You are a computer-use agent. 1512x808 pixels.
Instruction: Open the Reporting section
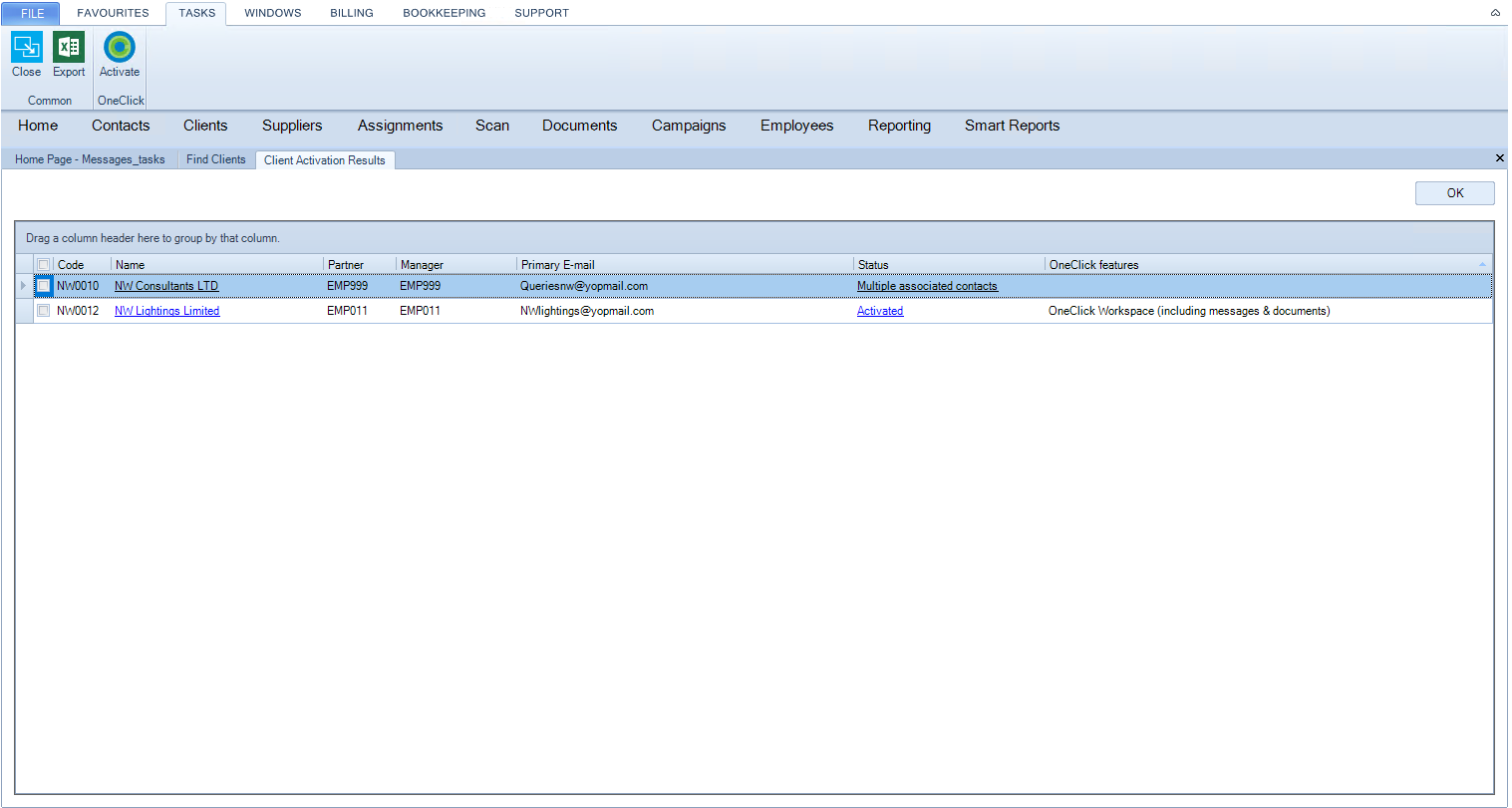[899, 126]
